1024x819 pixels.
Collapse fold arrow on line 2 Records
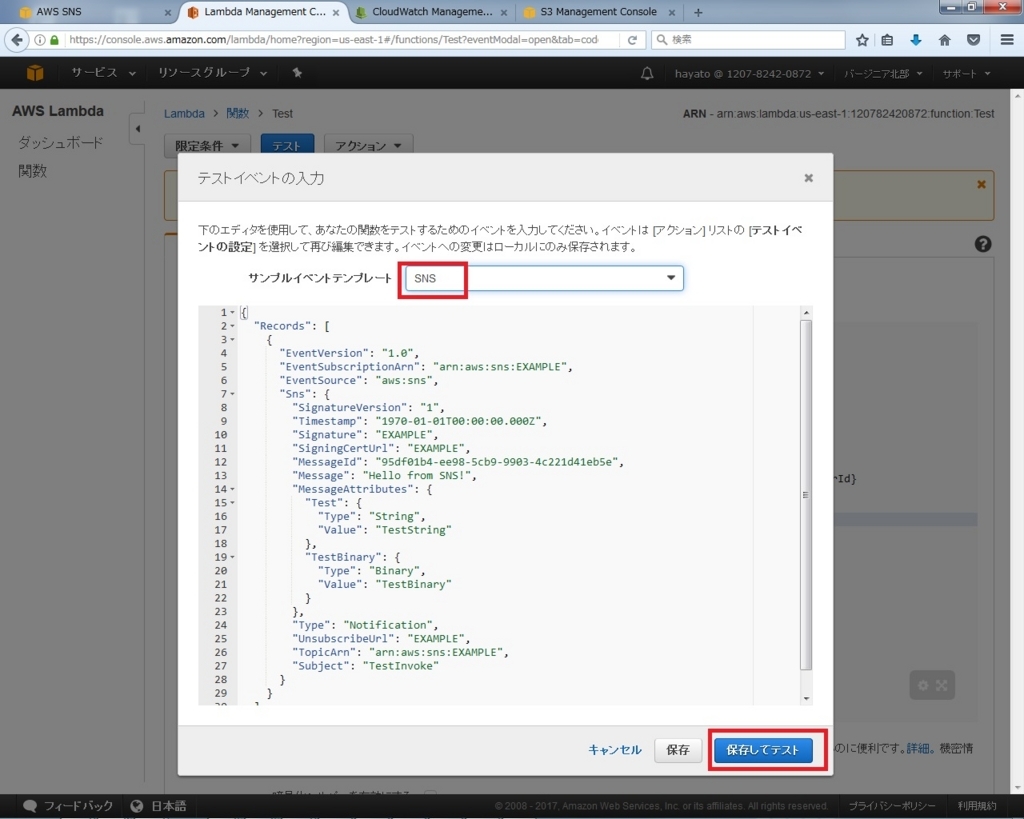[x=232, y=326]
